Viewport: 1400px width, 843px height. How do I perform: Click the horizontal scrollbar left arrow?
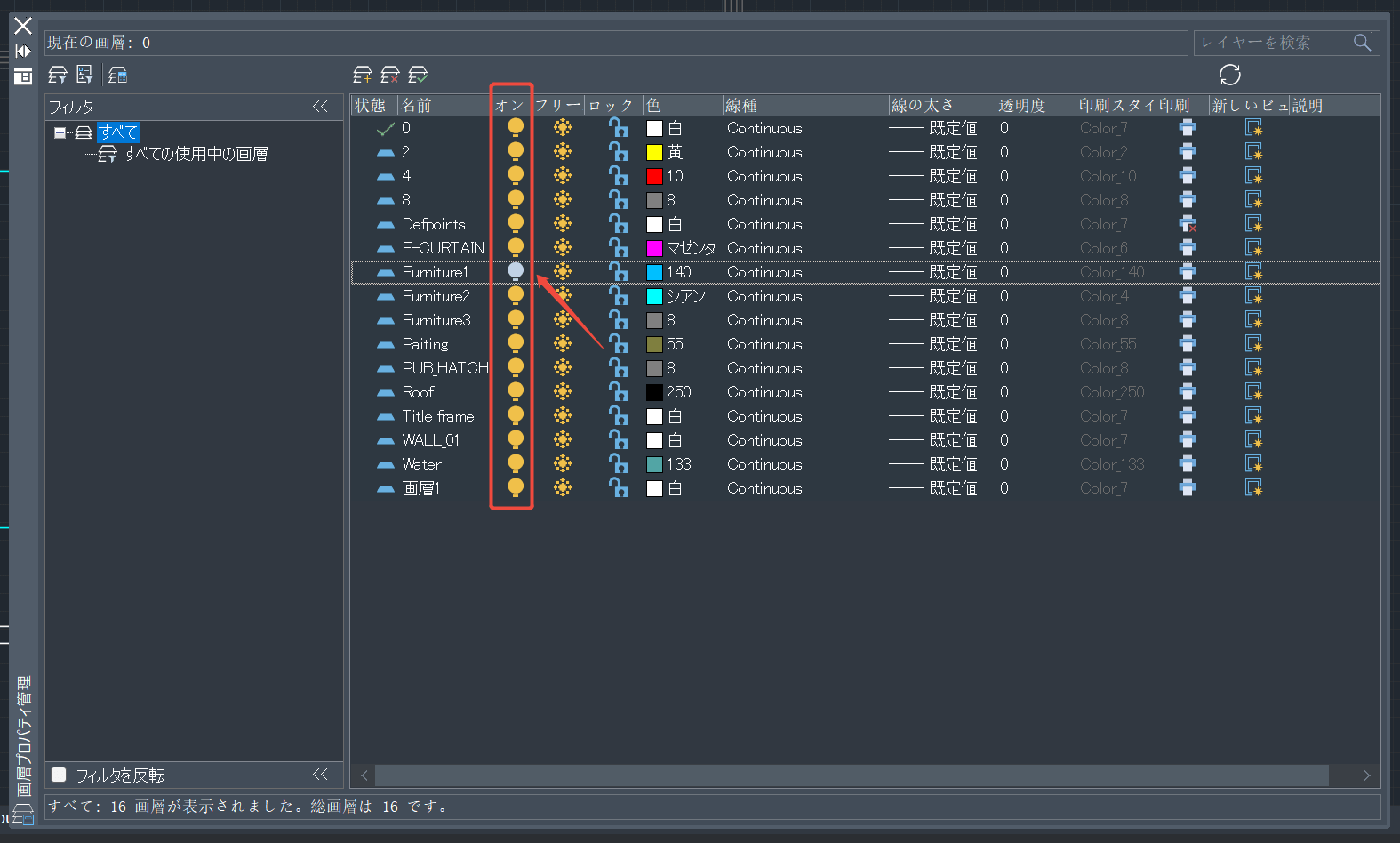pyautogui.click(x=364, y=775)
